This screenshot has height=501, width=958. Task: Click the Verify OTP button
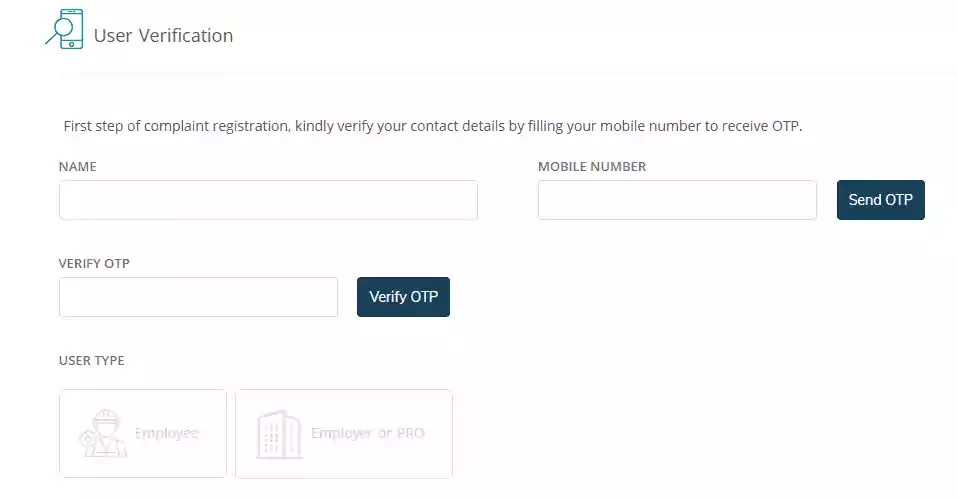tap(403, 297)
